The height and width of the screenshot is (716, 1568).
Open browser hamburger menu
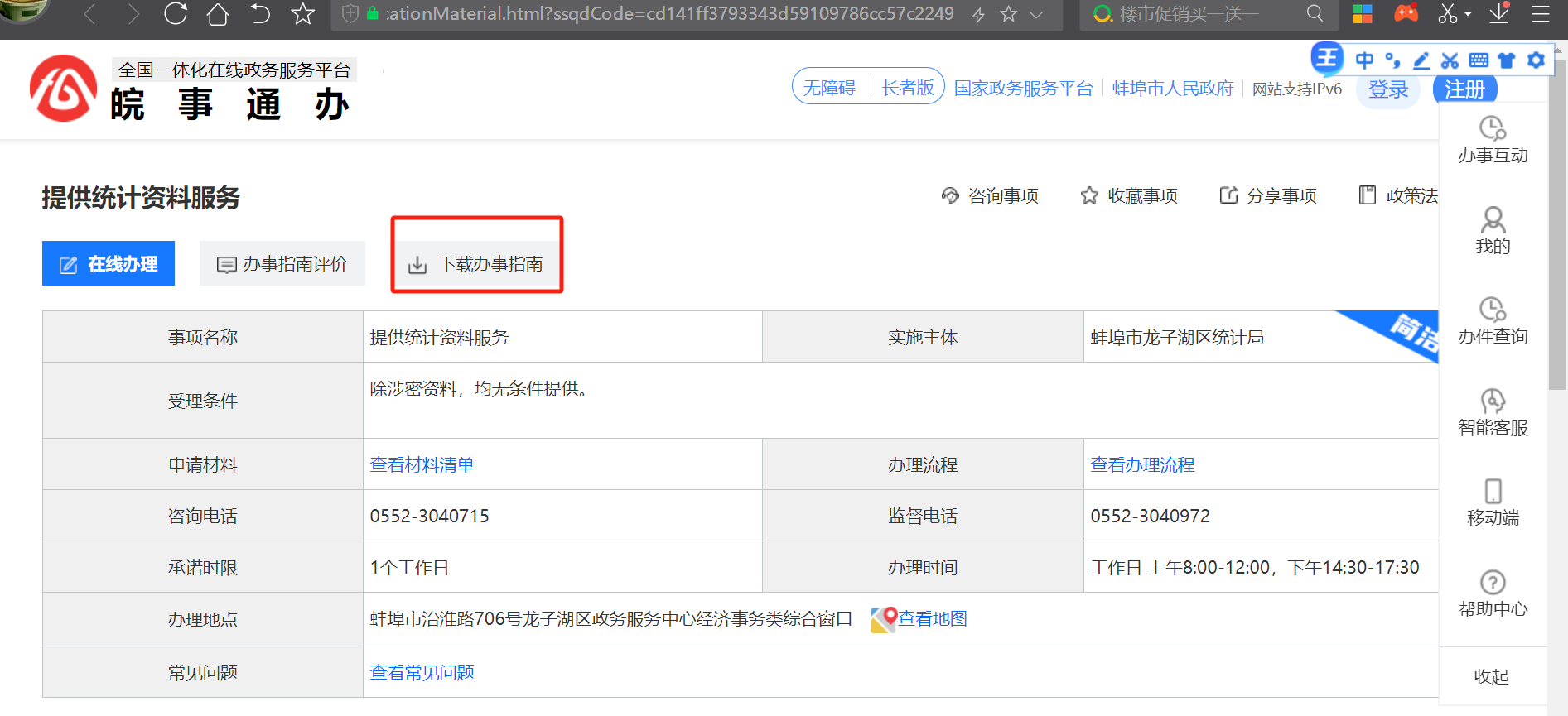pos(1541,14)
